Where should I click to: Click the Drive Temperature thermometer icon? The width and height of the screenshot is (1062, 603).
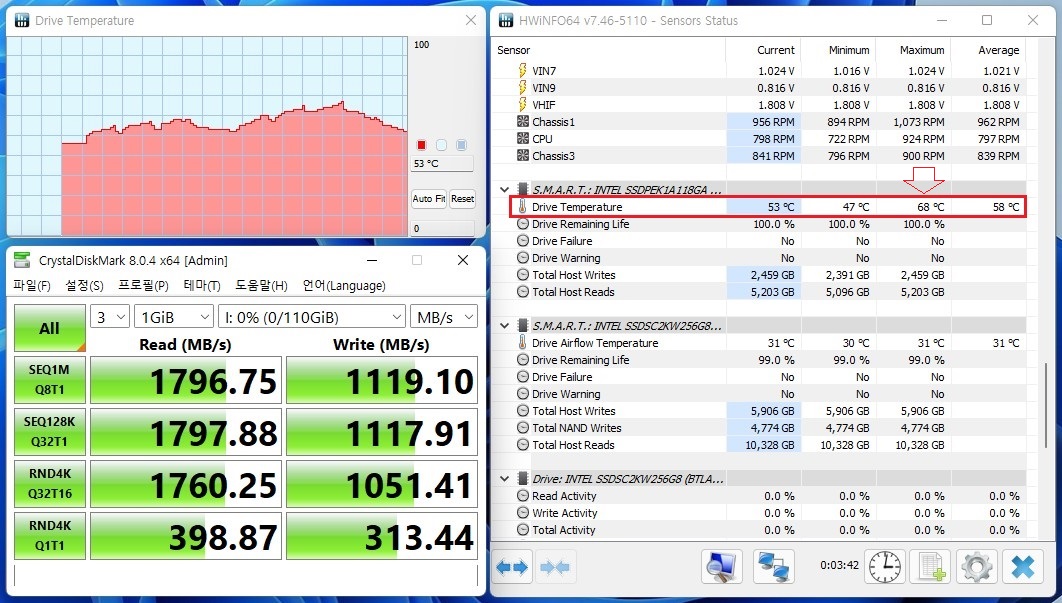[x=522, y=207]
